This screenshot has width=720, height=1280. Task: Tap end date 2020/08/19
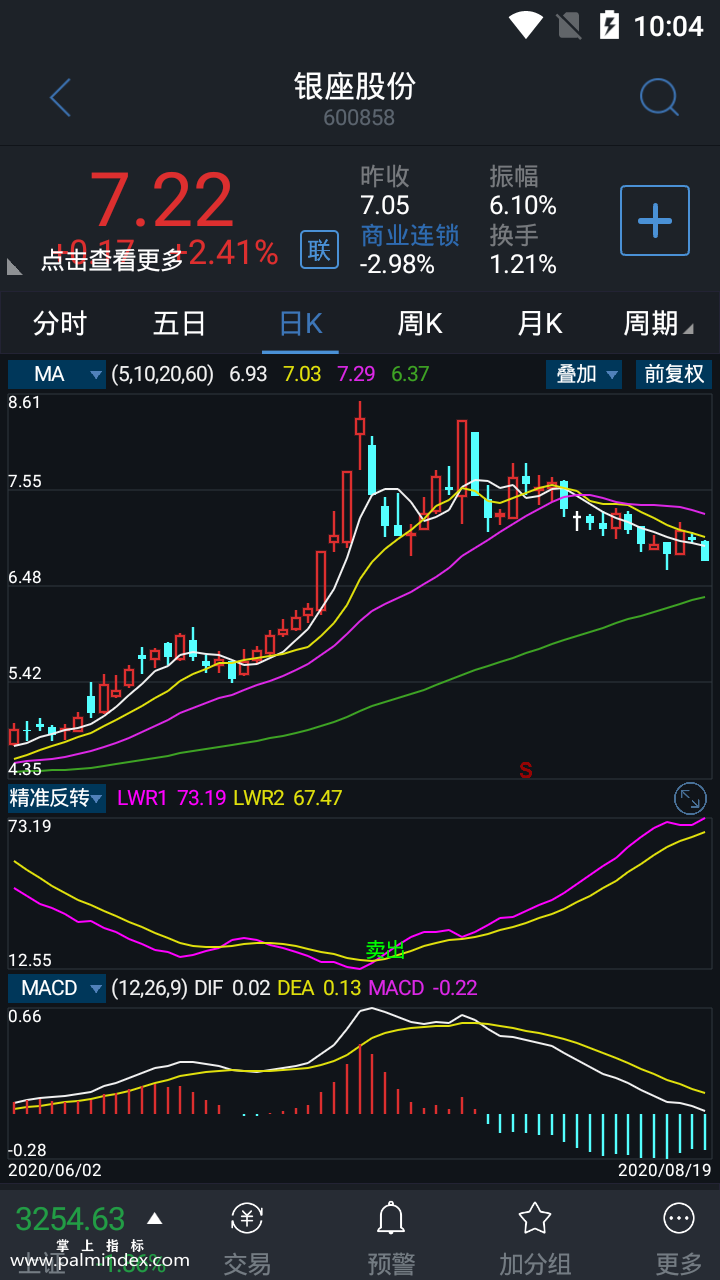(665, 1169)
